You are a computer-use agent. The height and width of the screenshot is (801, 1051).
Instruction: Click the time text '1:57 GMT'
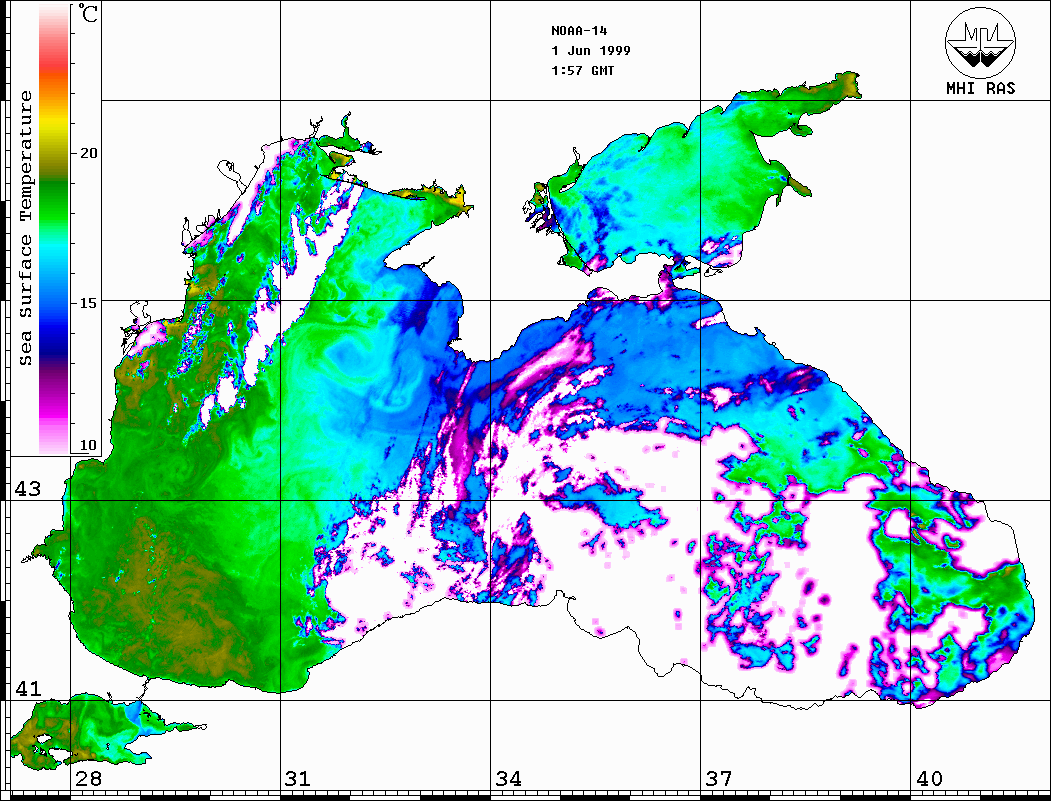(x=582, y=70)
